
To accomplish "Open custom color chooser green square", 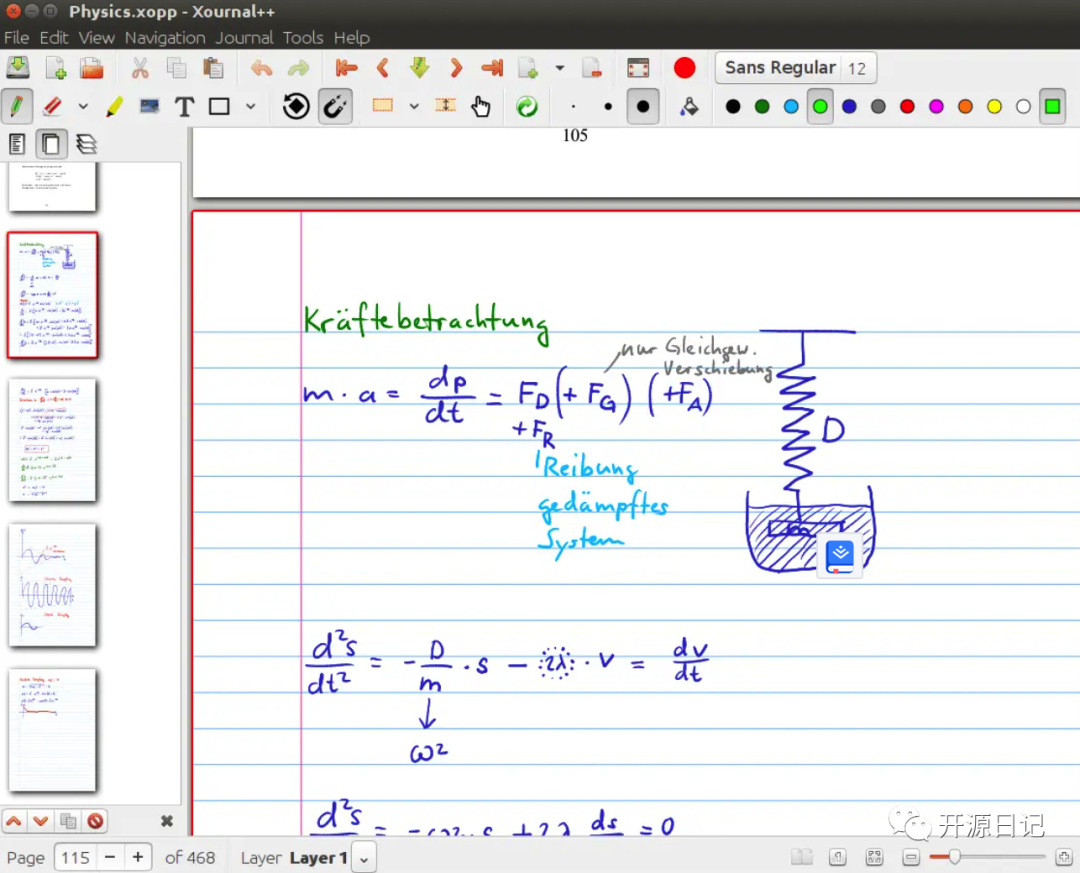I will tap(1052, 107).
